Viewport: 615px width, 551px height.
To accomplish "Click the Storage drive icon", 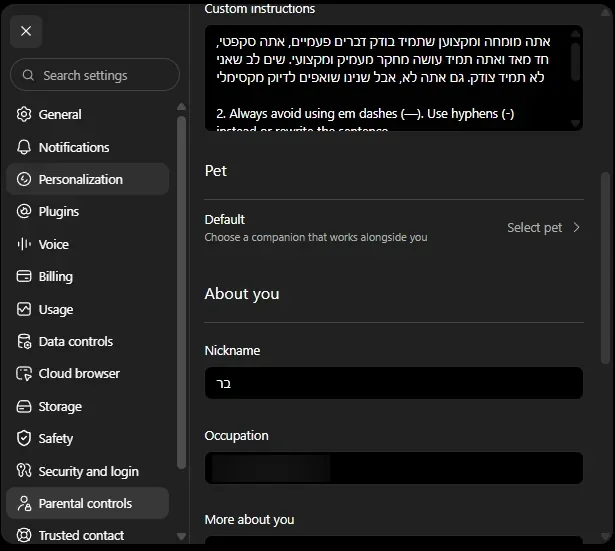I will tap(24, 406).
